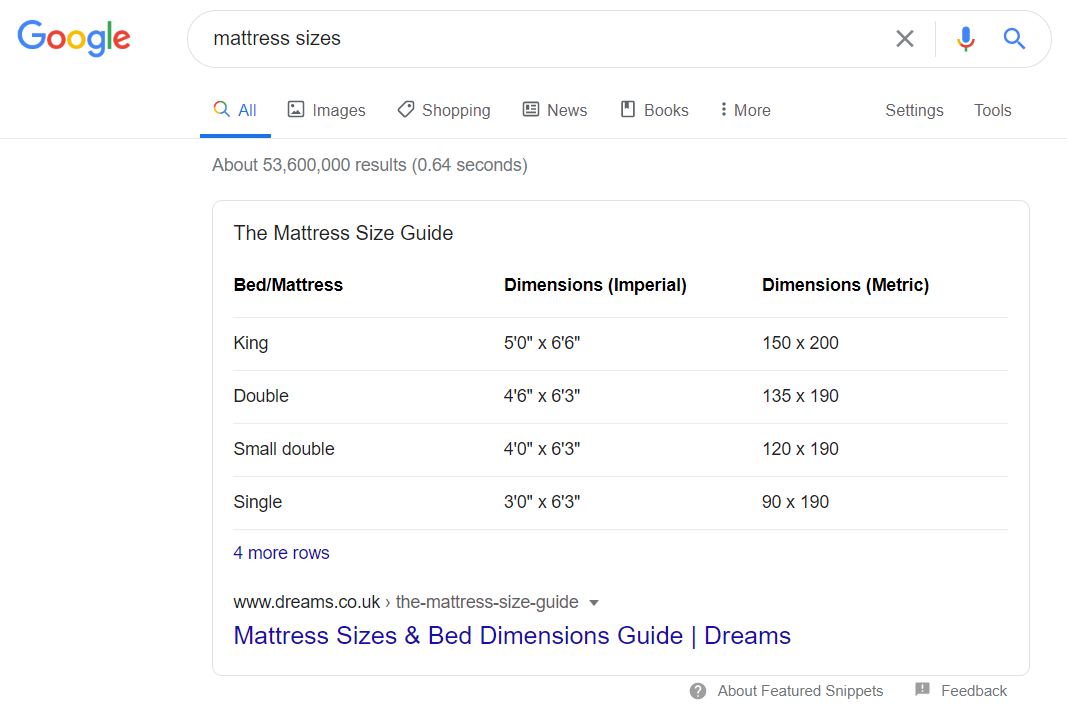This screenshot has height=718, width=1067.
Task: Click the 'Small double' row label
Action: click(284, 449)
